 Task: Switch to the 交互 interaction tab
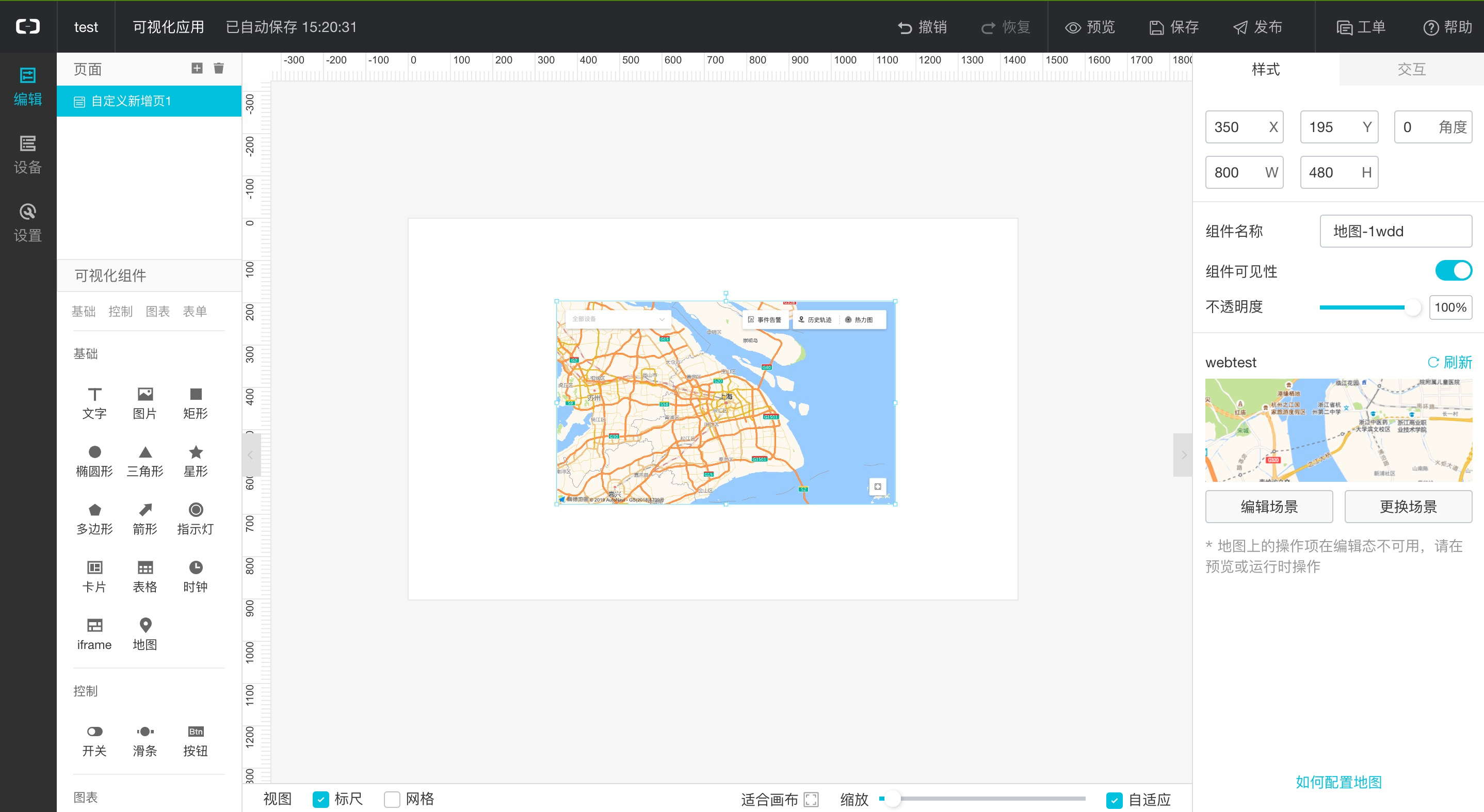pyautogui.click(x=1411, y=69)
